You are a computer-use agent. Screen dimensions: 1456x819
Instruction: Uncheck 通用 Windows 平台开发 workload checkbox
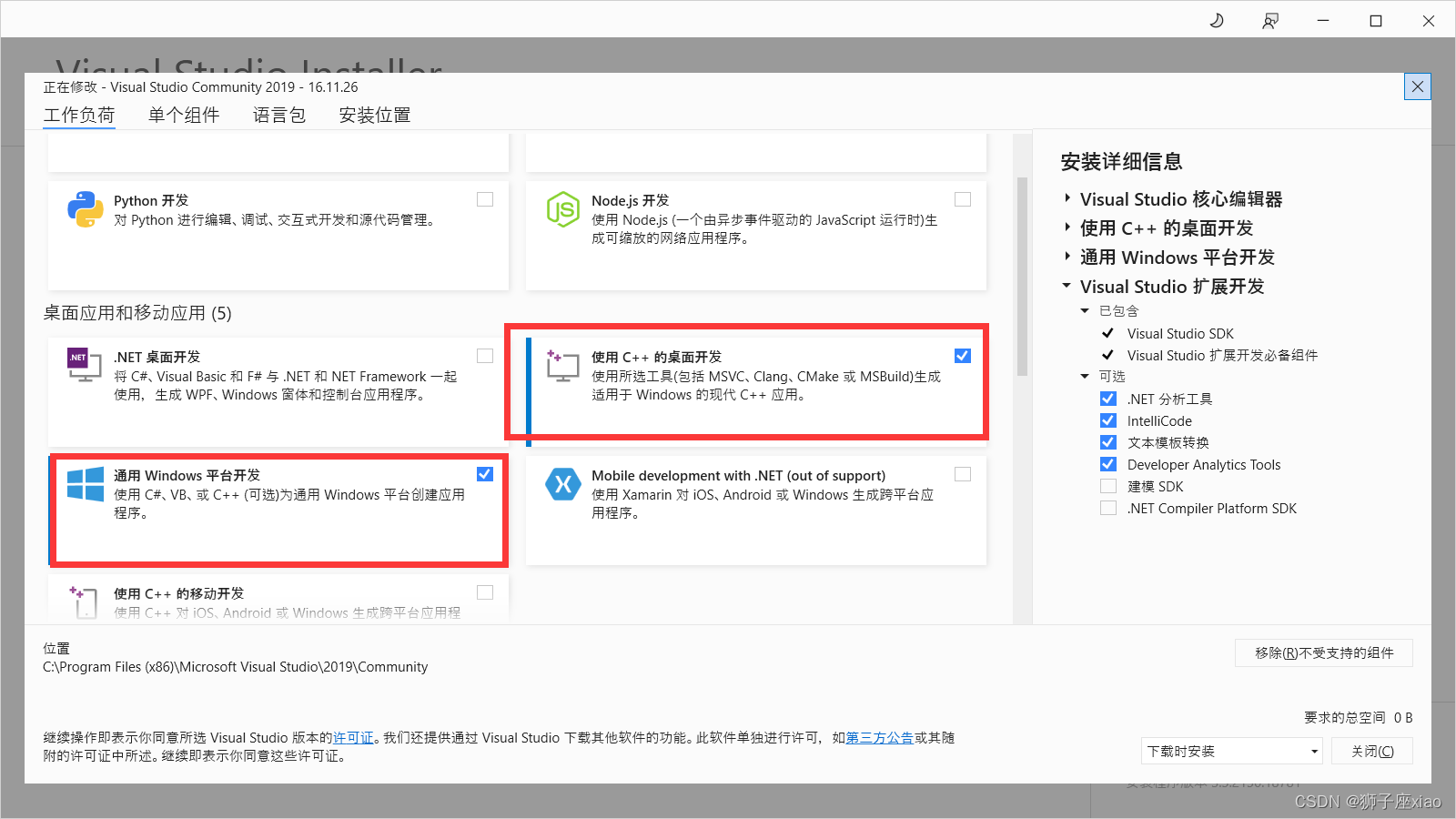(485, 474)
